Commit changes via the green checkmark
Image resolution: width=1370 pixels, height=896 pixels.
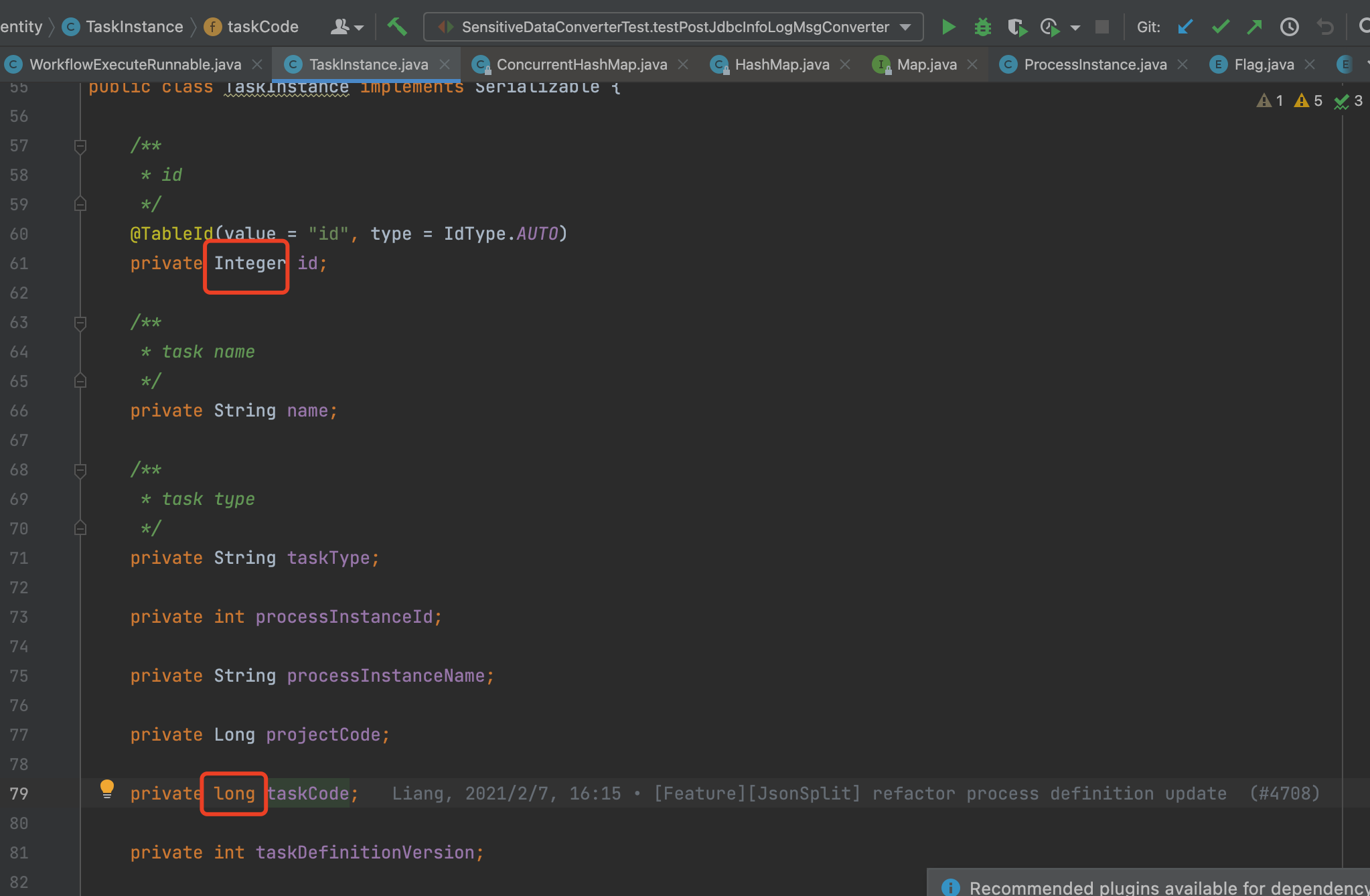click(x=1220, y=27)
